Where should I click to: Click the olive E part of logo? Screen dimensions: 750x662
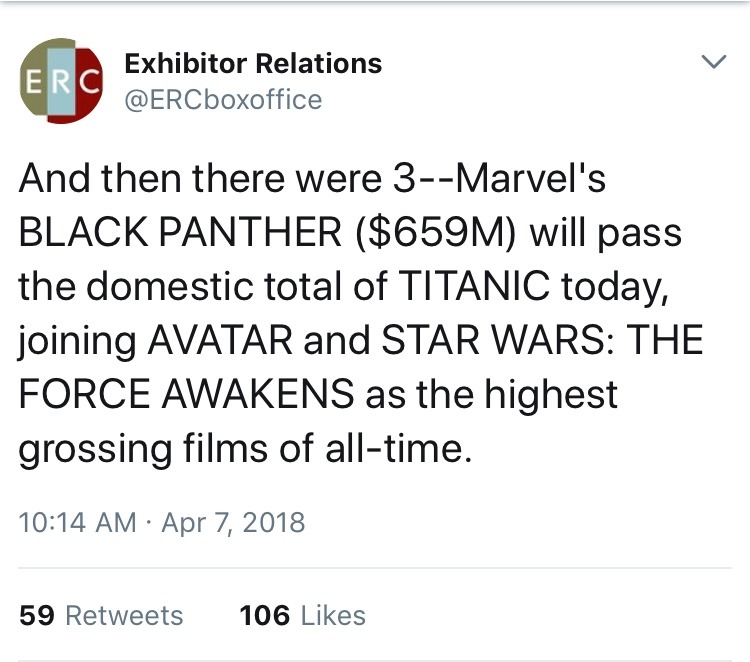[33, 82]
